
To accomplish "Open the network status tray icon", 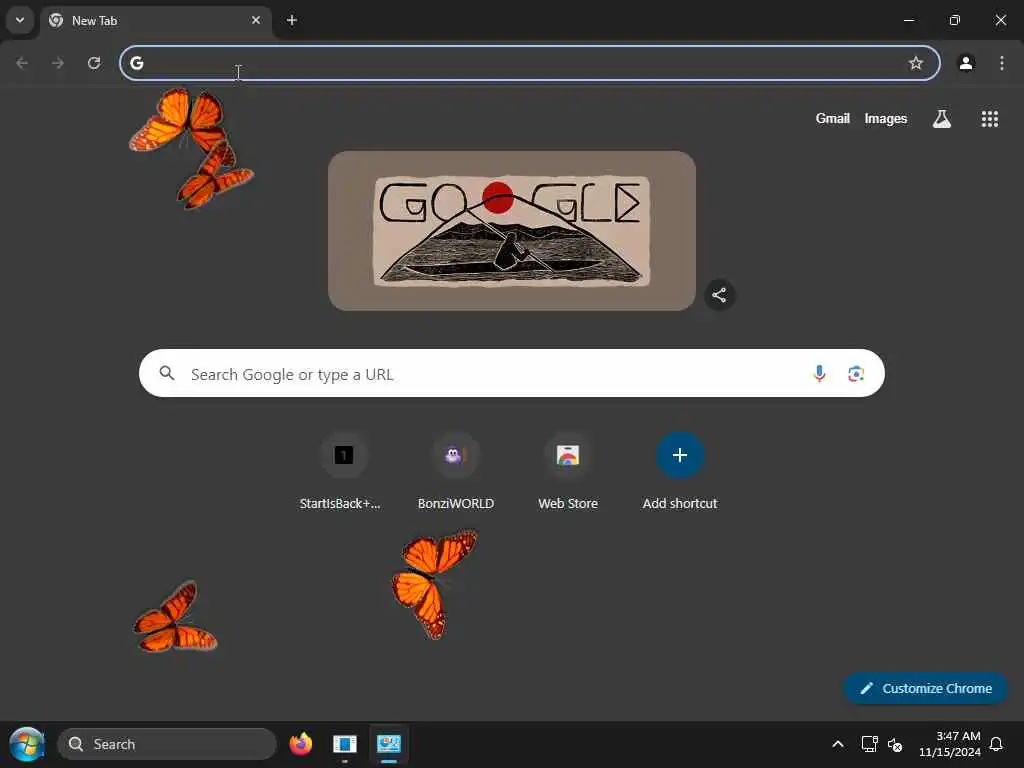I will click(869, 744).
